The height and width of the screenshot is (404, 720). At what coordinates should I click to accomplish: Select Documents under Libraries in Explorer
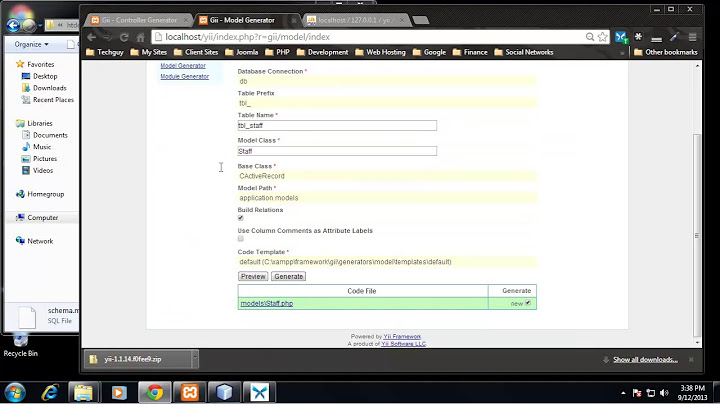click(x=50, y=135)
